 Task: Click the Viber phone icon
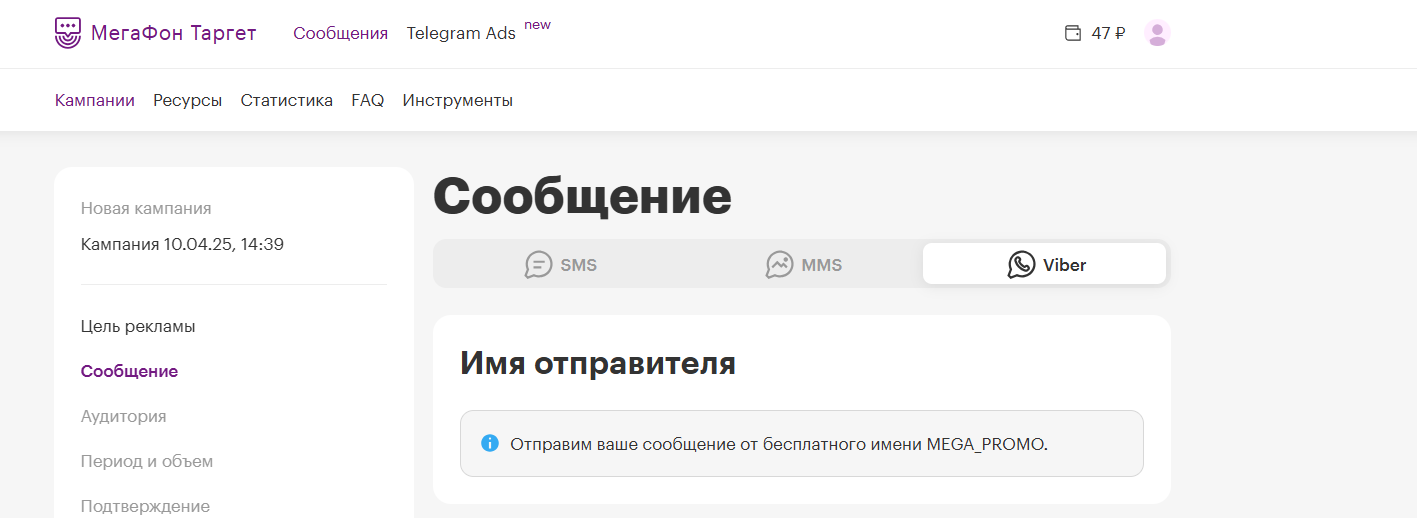[x=1021, y=265]
